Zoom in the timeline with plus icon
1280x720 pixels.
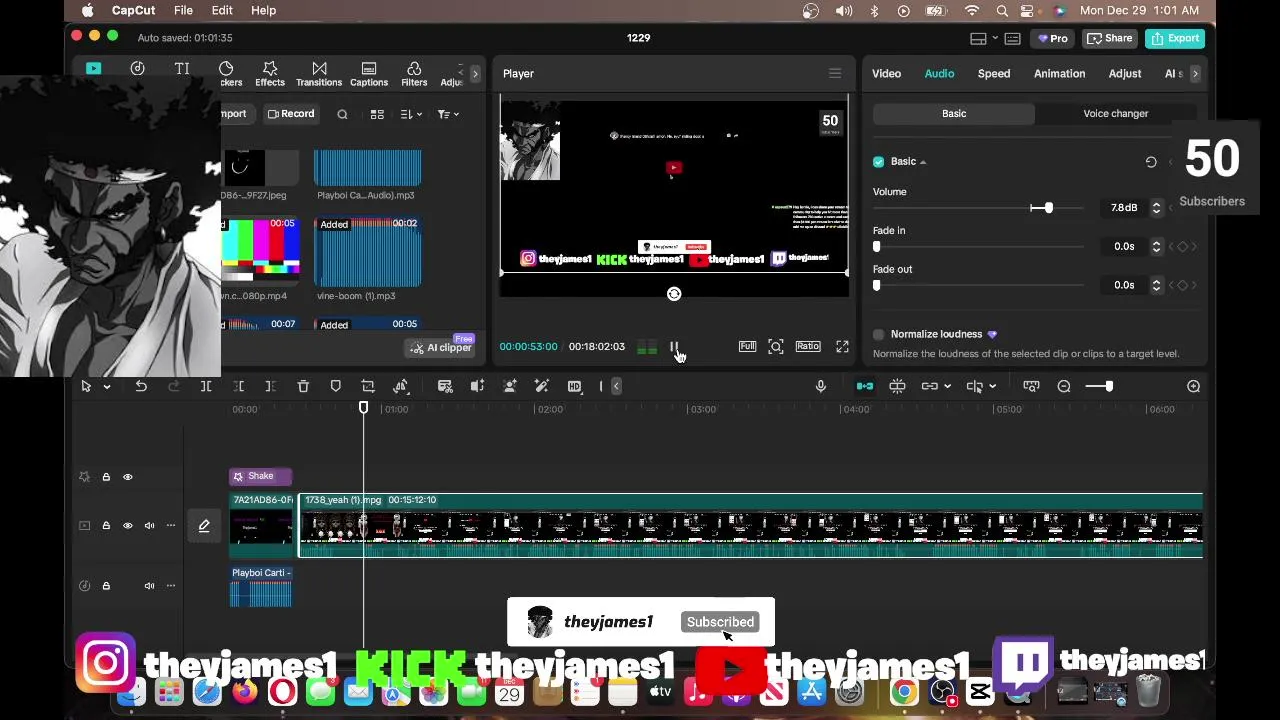(x=1193, y=386)
